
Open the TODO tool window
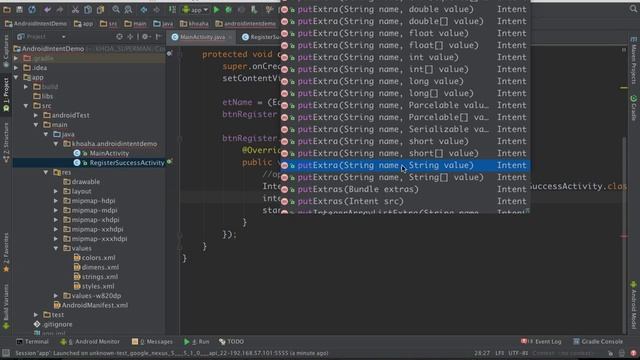click(231, 341)
